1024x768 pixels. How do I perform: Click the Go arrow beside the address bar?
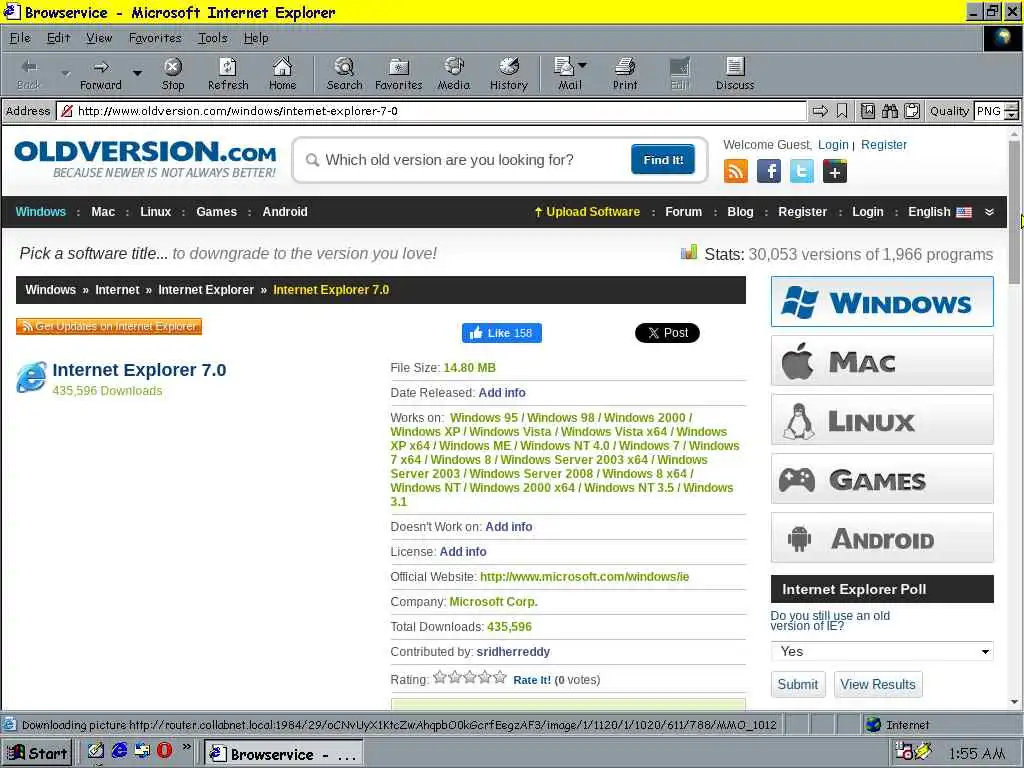coord(820,111)
